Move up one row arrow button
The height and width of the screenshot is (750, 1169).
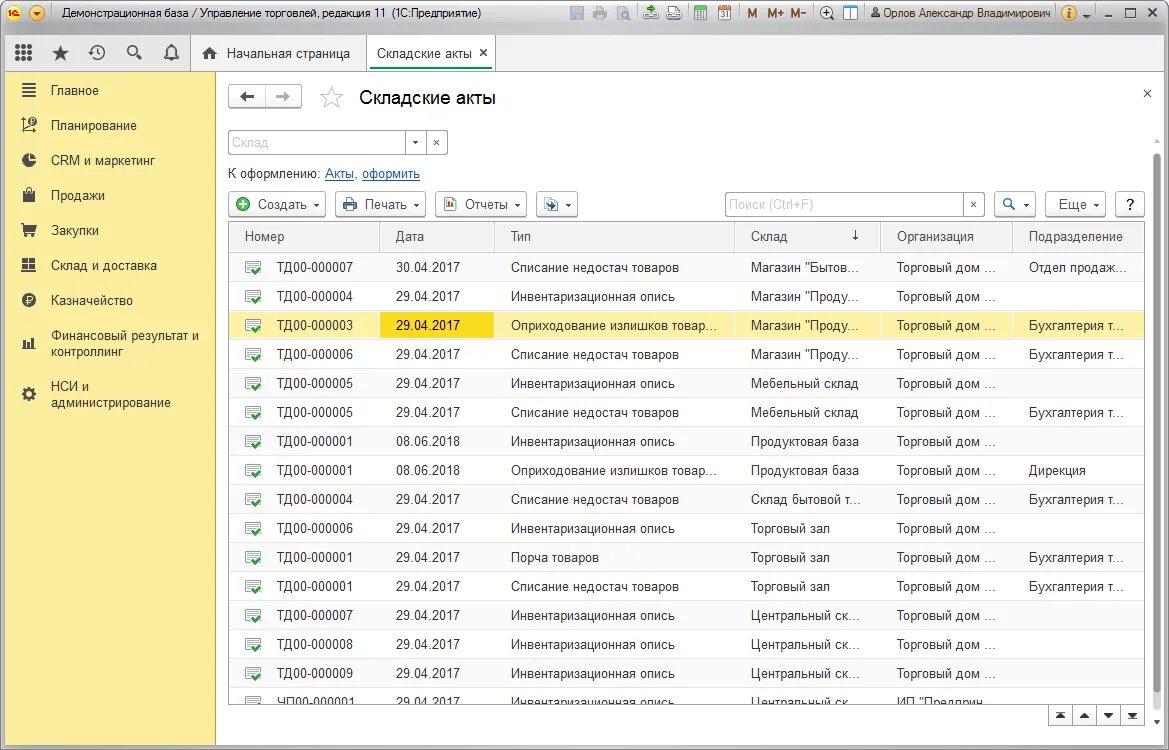click(1084, 716)
